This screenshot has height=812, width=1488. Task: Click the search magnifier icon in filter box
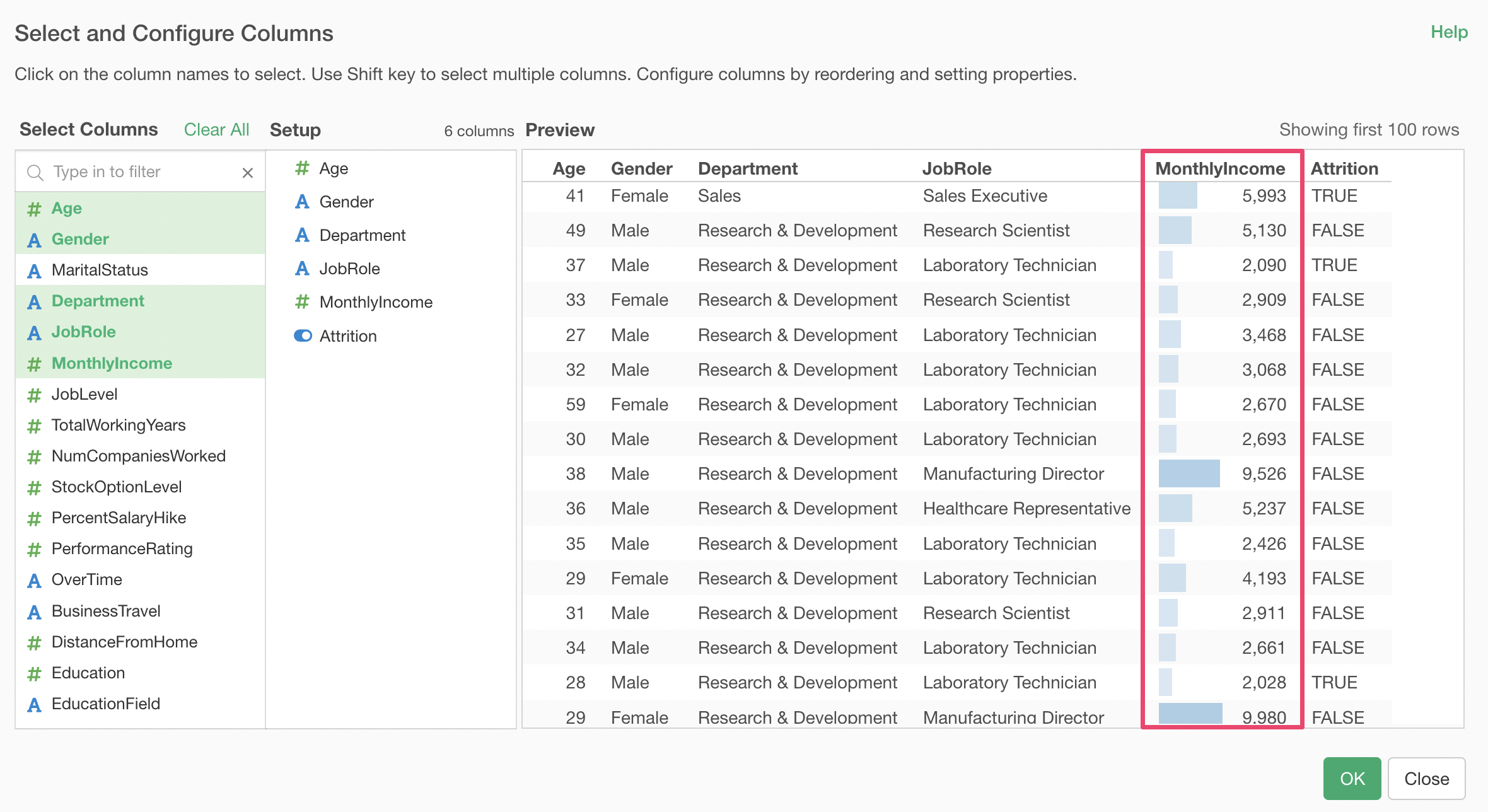coord(35,173)
